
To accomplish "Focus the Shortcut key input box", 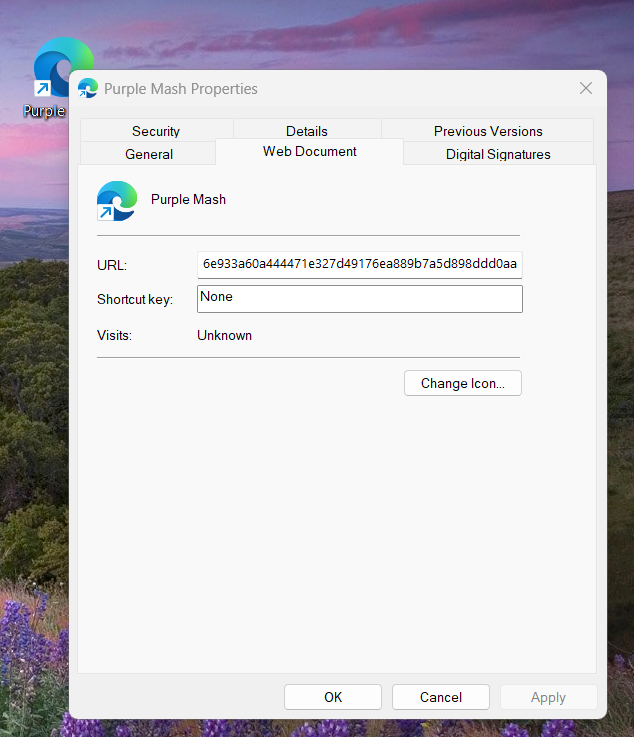I will click(360, 299).
